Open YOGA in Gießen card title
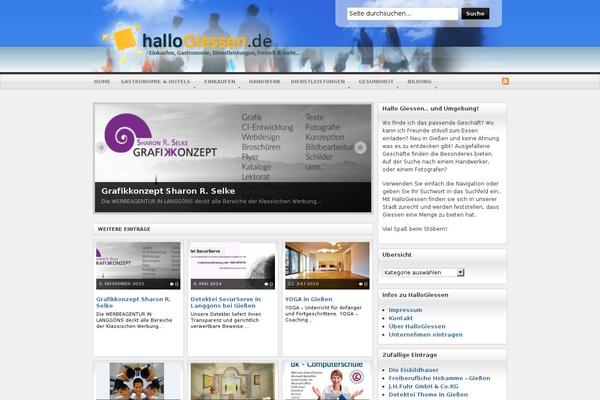 (x=308, y=299)
